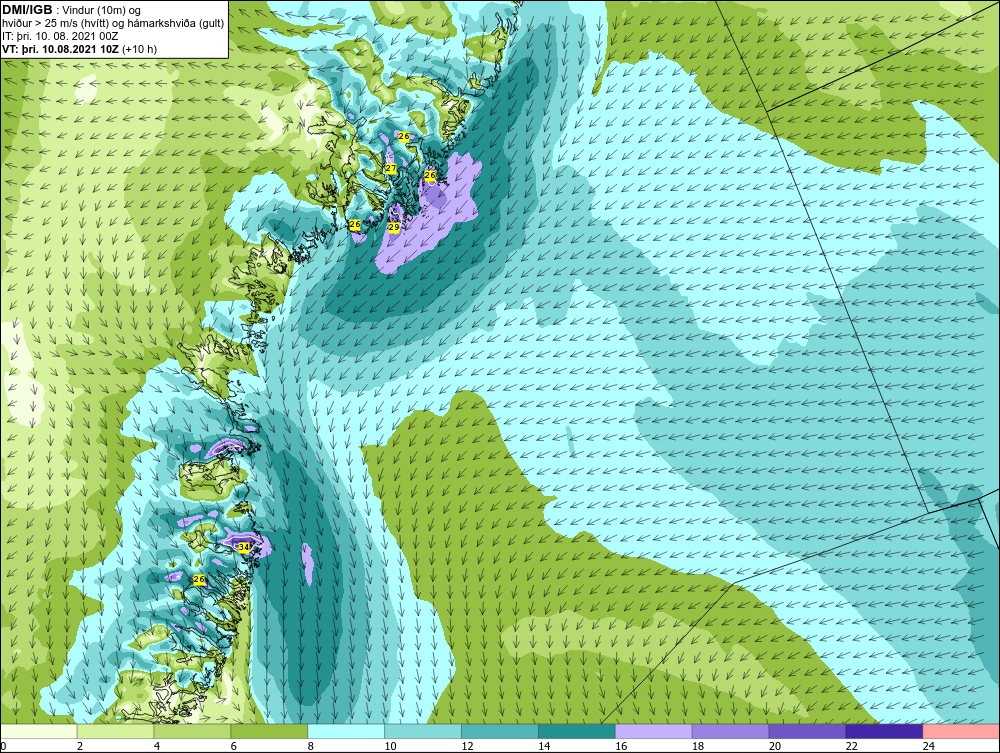Click the legend scale number 6
The width and height of the screenshot is (1000, 753).
click(x=233, y=746)
